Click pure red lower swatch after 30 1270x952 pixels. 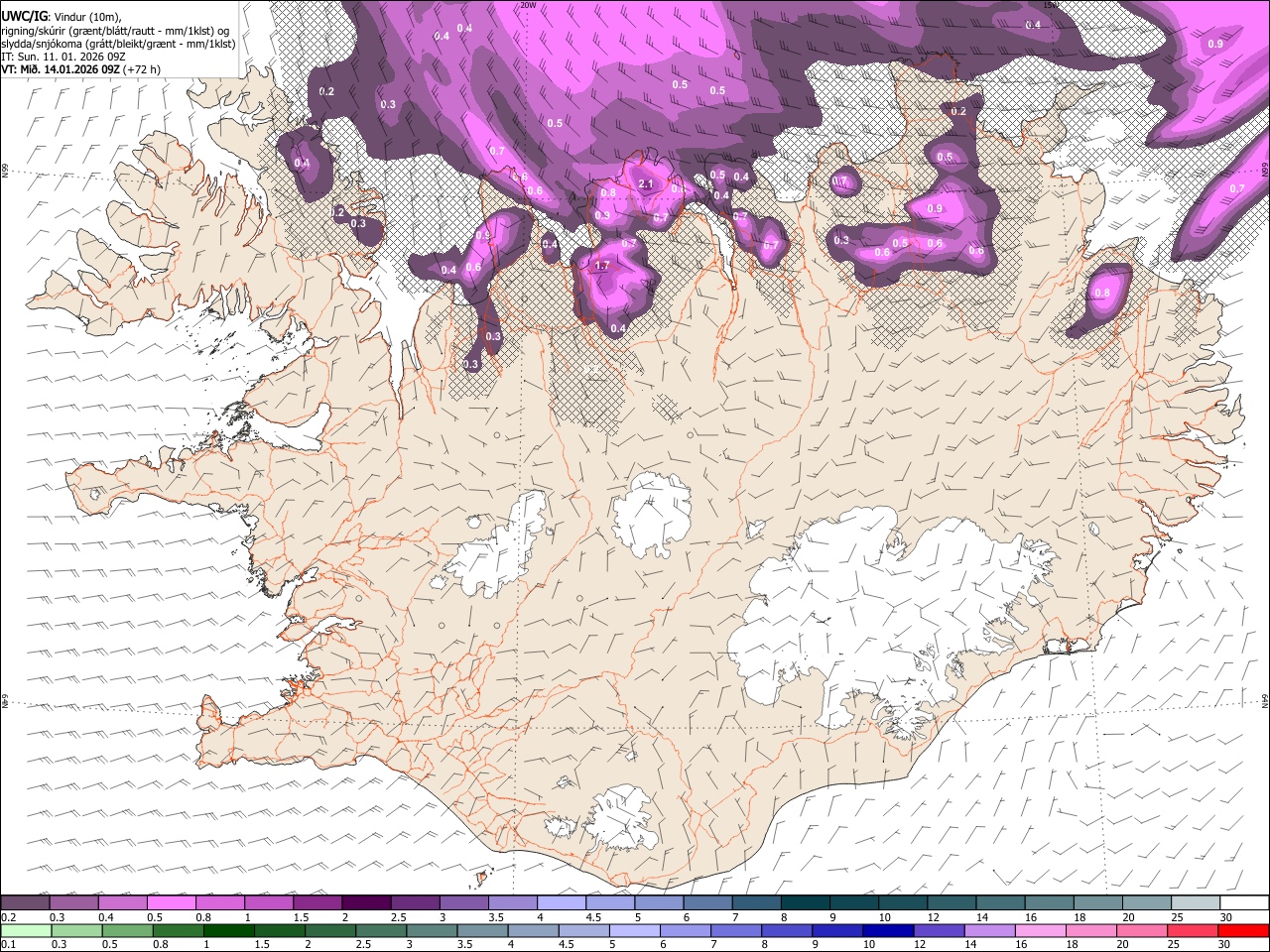tap(1242, 931)
